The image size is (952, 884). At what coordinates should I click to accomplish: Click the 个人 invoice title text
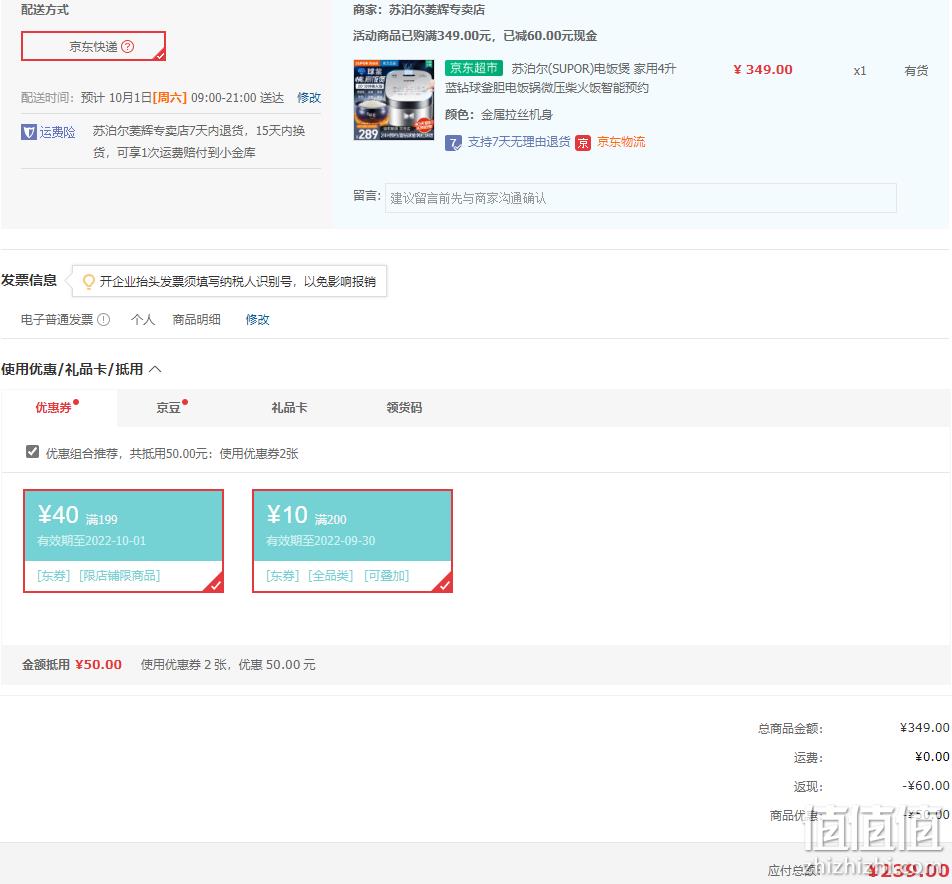click(x=143, y=319)
